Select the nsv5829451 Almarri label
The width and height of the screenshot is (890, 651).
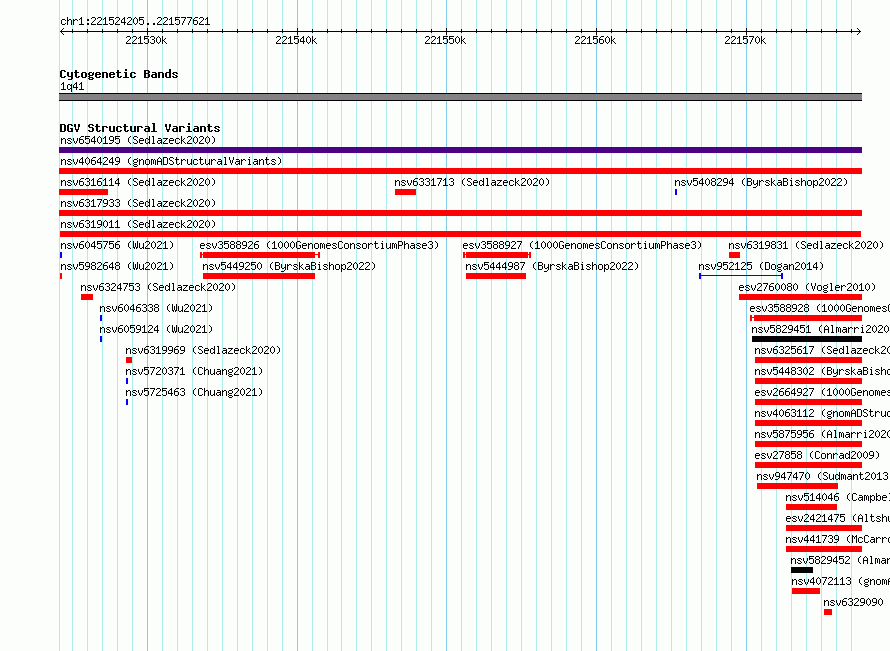click(x=820, y=329)
